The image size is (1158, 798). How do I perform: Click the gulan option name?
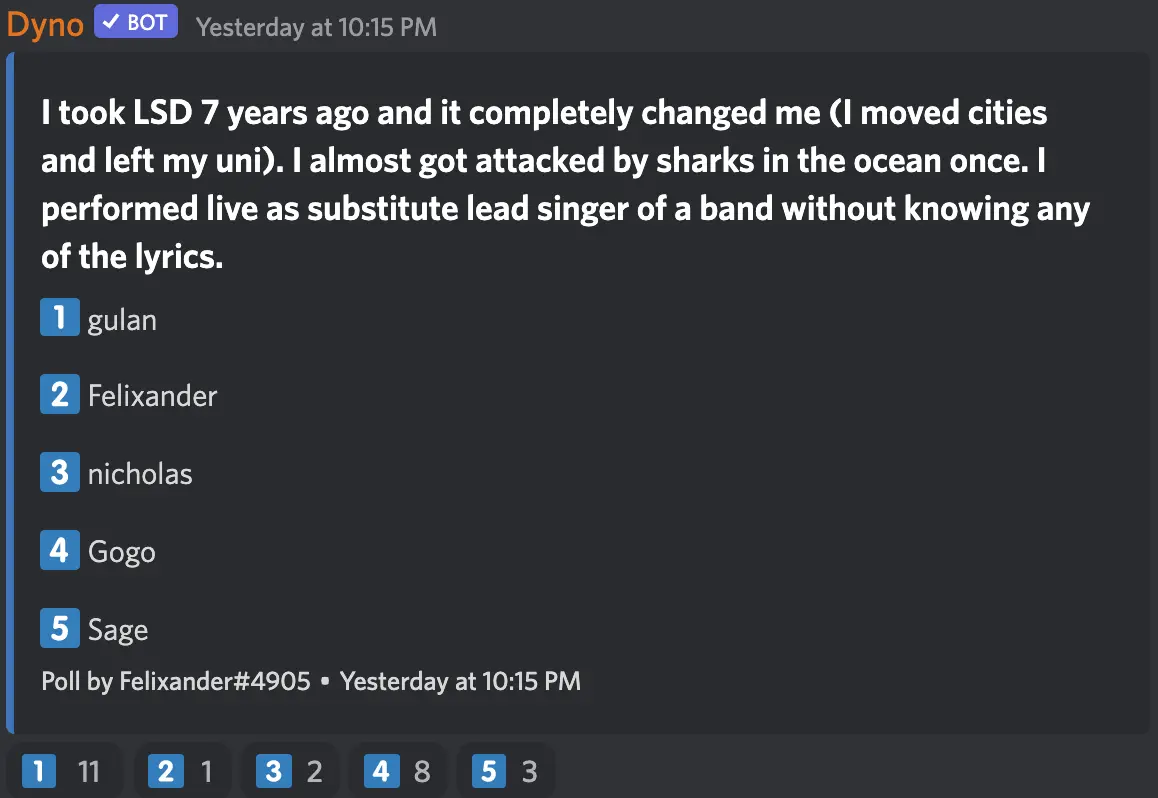(x=122, y=321)
